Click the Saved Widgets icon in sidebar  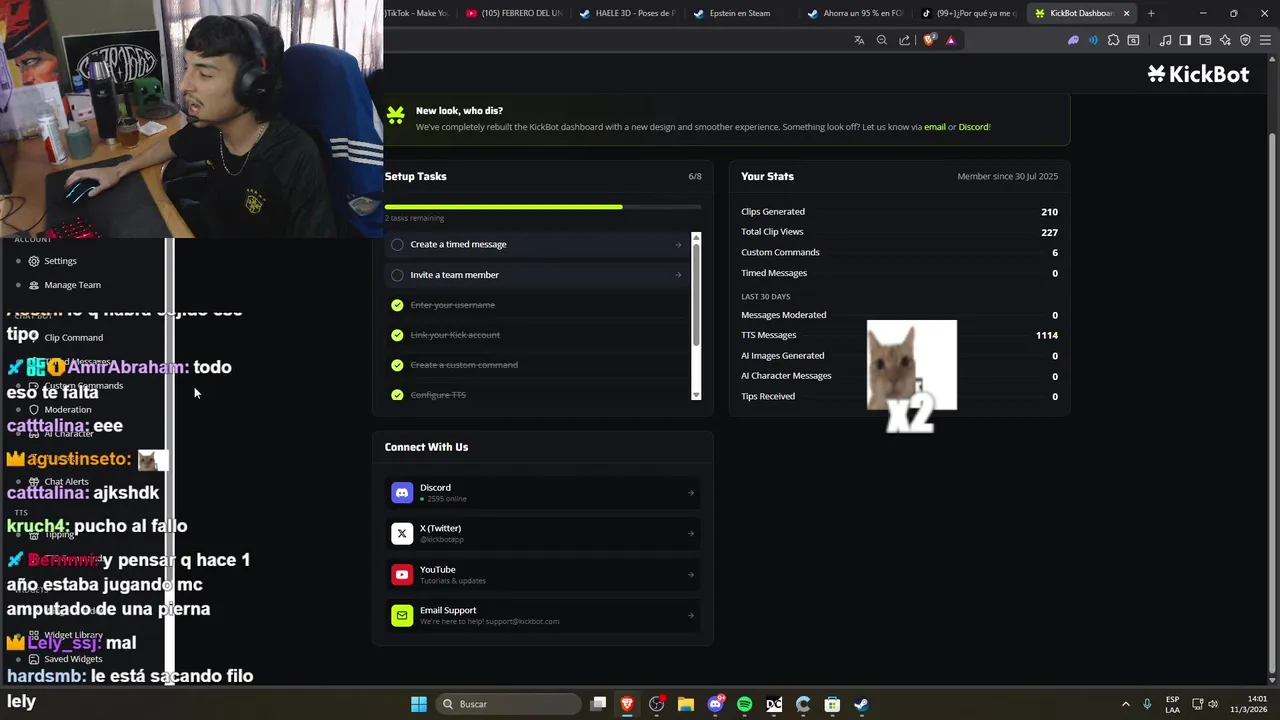coord(34,660)
